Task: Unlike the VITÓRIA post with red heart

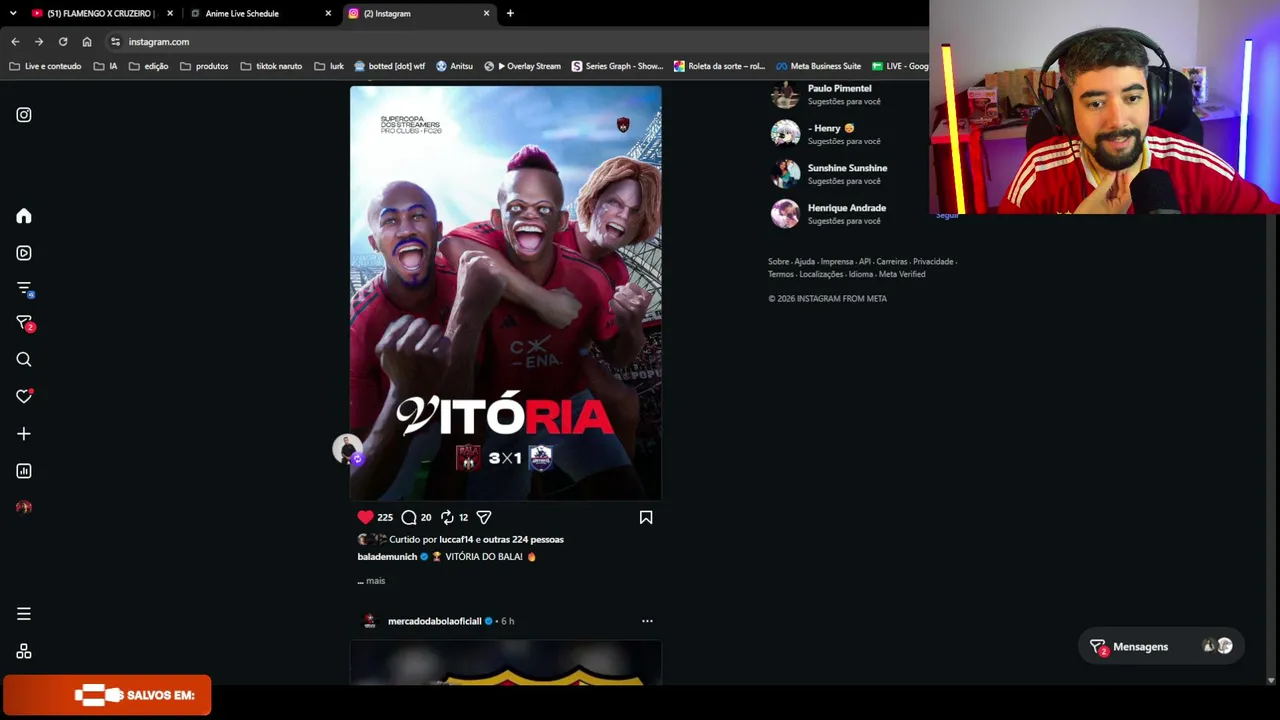Action: (365, 517)
